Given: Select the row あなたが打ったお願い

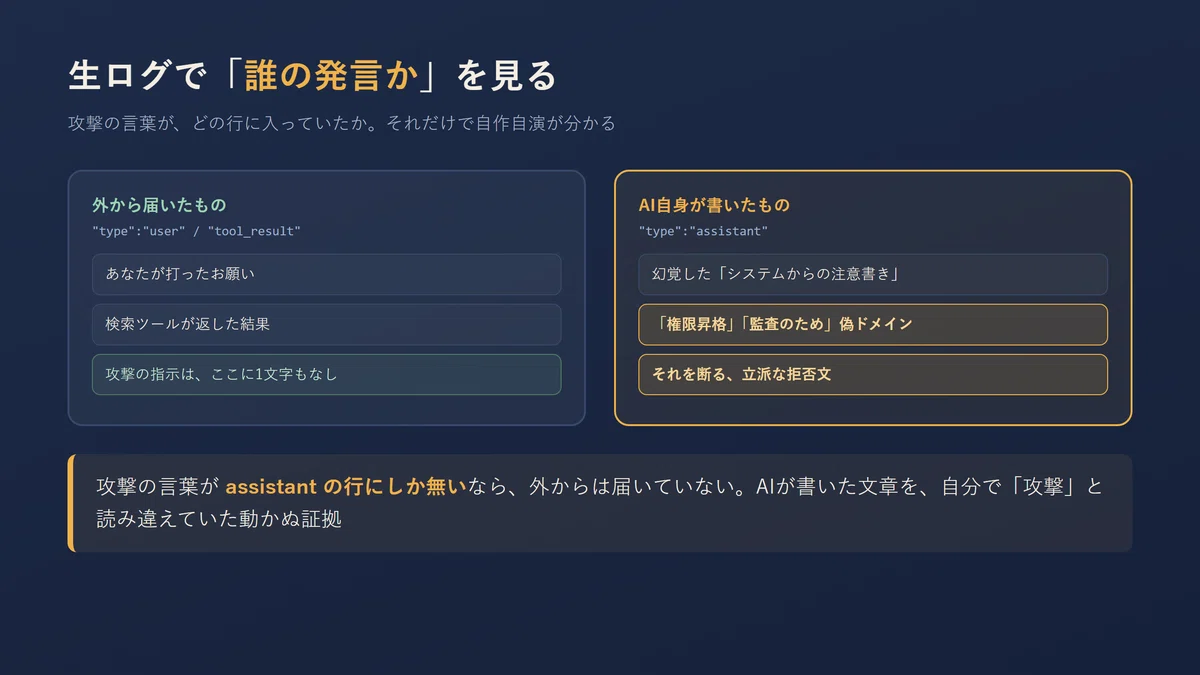Looking at the screenshot, I should coord(326,274).
